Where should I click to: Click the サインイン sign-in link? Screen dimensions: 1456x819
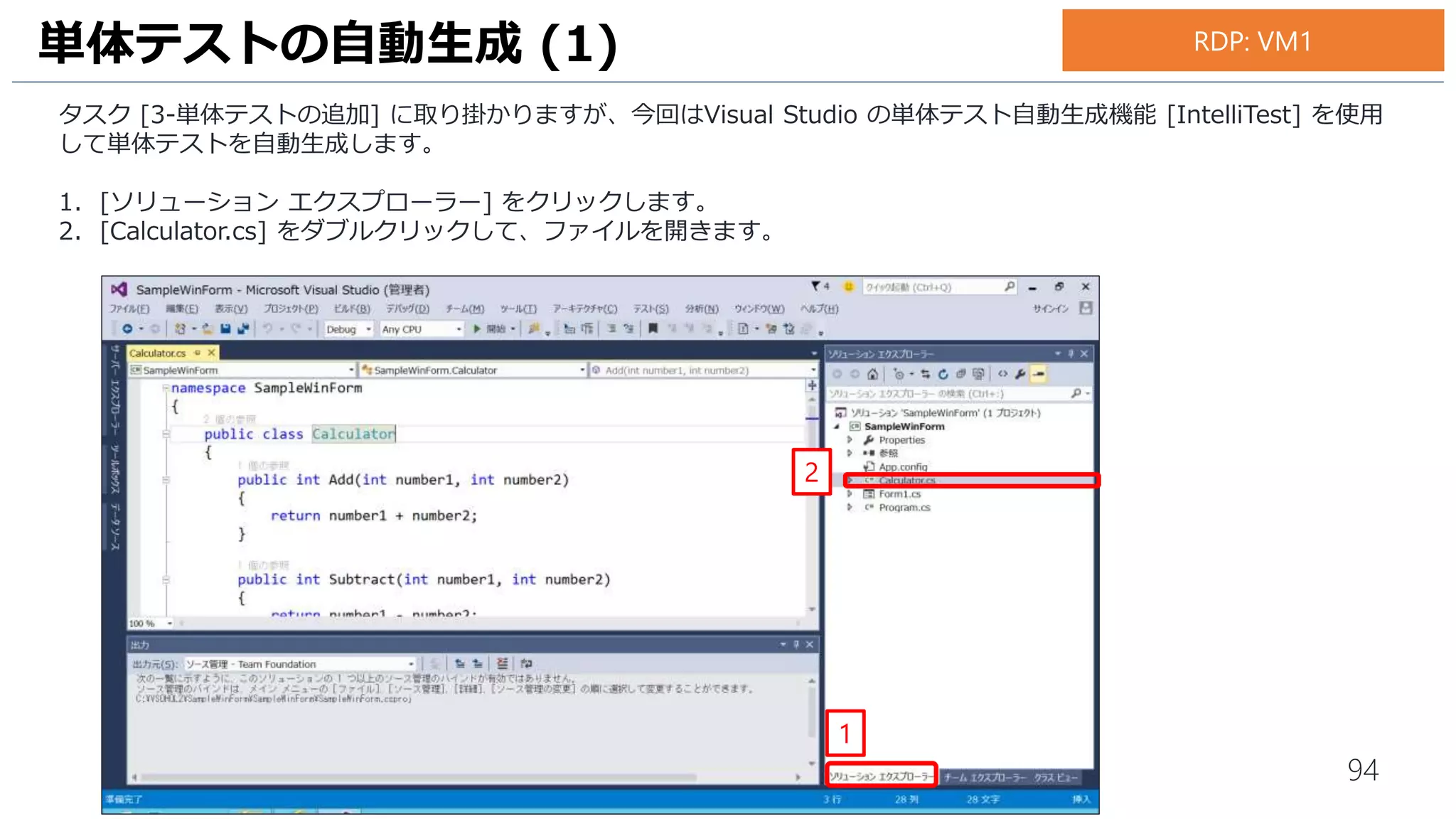1051,309
